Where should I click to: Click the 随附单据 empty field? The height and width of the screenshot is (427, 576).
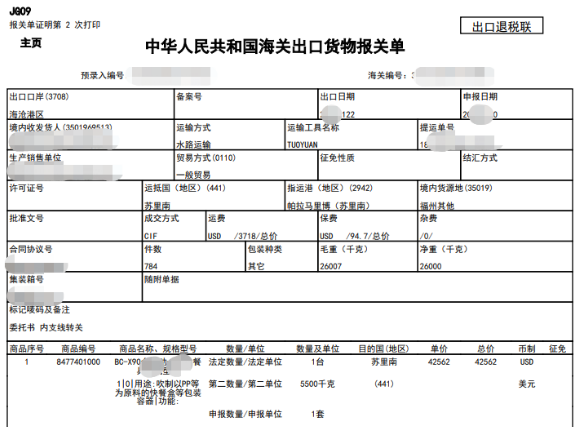[x=357, y=287]
